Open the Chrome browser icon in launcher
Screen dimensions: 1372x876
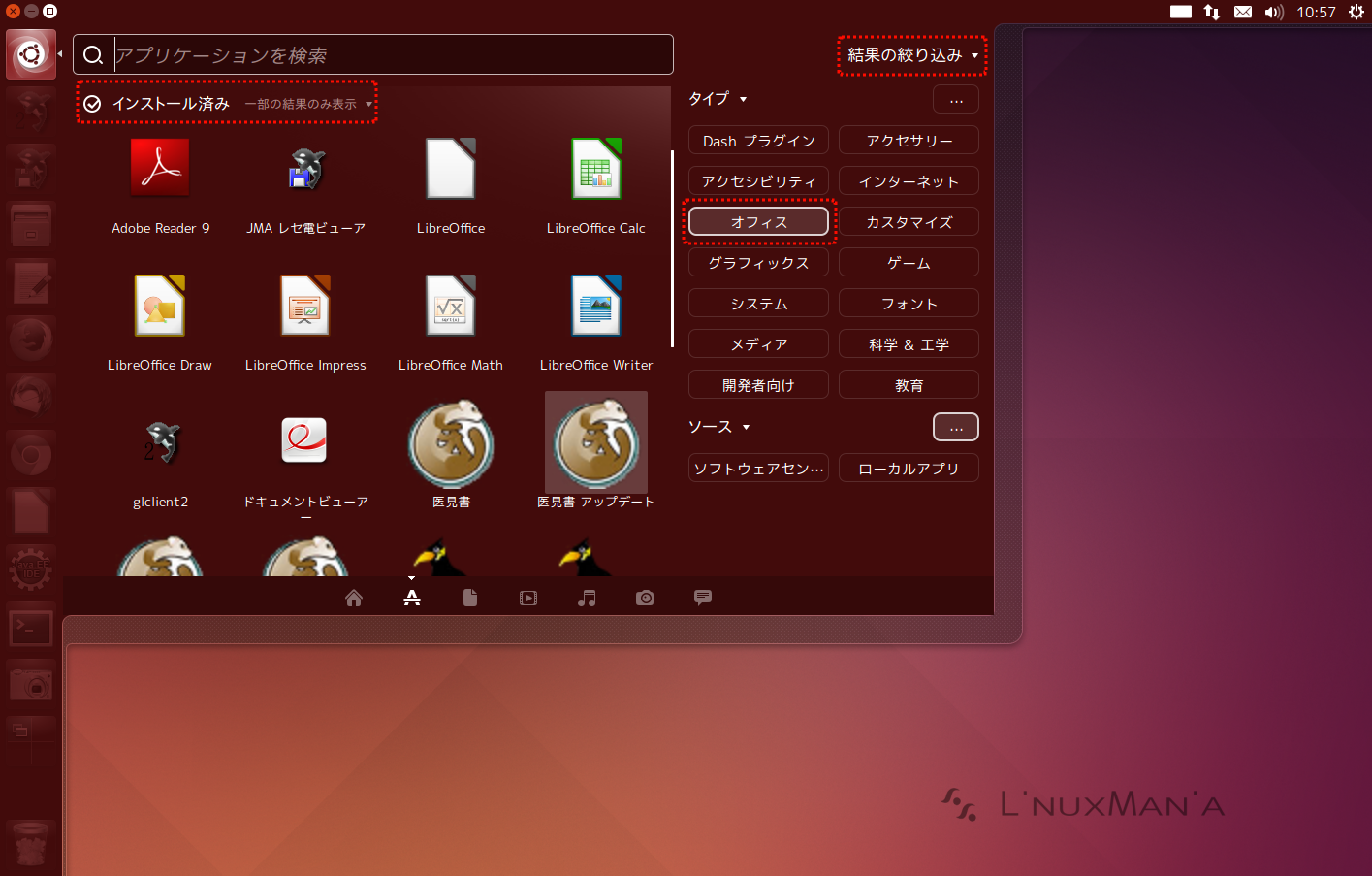pyautogui.click(x=31, y=455)
